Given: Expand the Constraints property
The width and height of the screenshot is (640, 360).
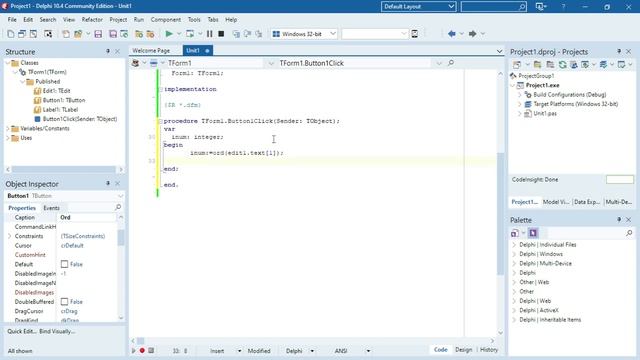Looking at the screenshot, I should click(x=10, y=236).
